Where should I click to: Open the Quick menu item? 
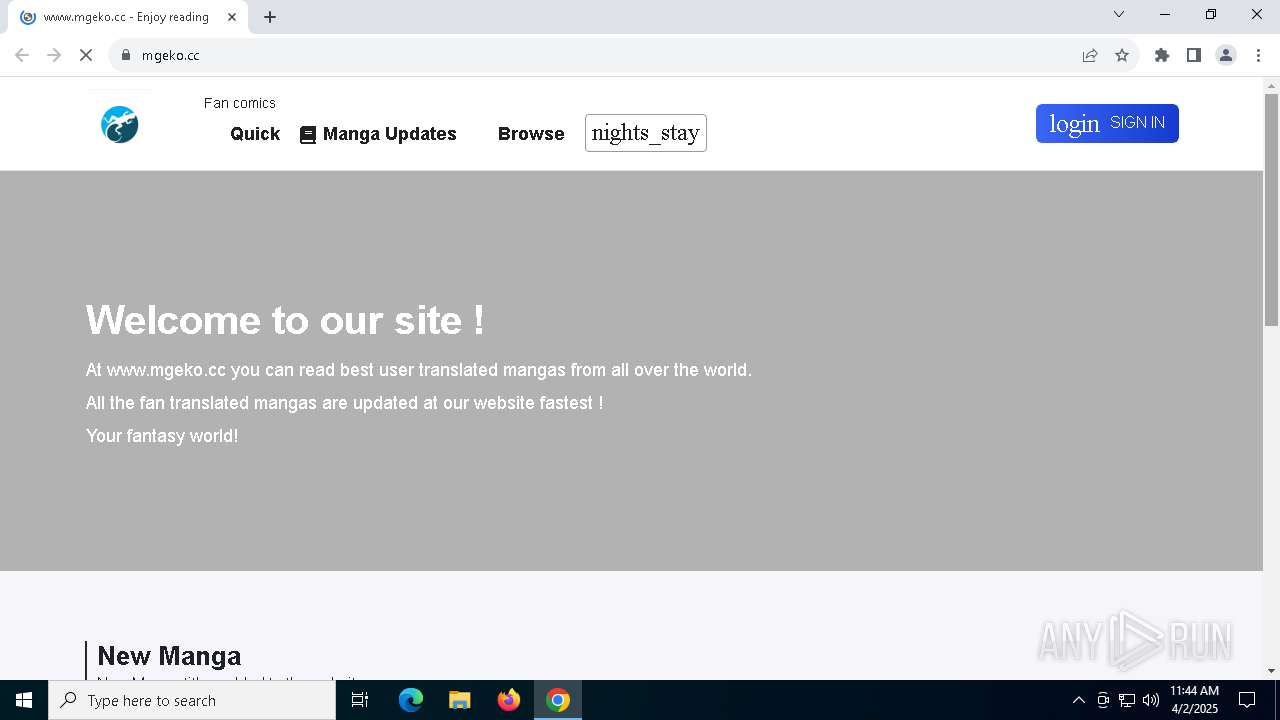[x=255, y=134]
